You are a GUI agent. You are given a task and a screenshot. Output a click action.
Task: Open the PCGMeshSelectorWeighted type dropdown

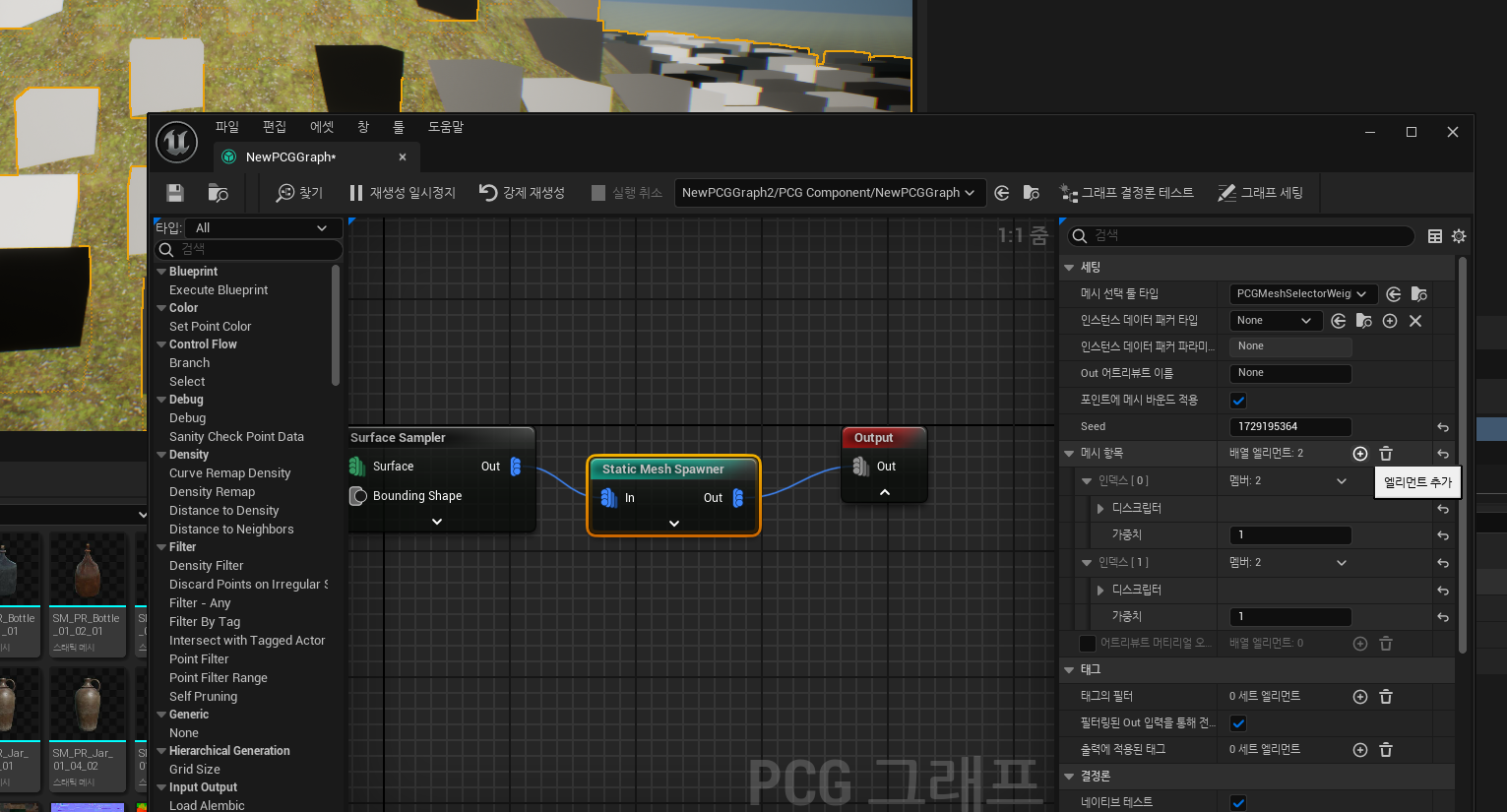(x=1302, y=293)
